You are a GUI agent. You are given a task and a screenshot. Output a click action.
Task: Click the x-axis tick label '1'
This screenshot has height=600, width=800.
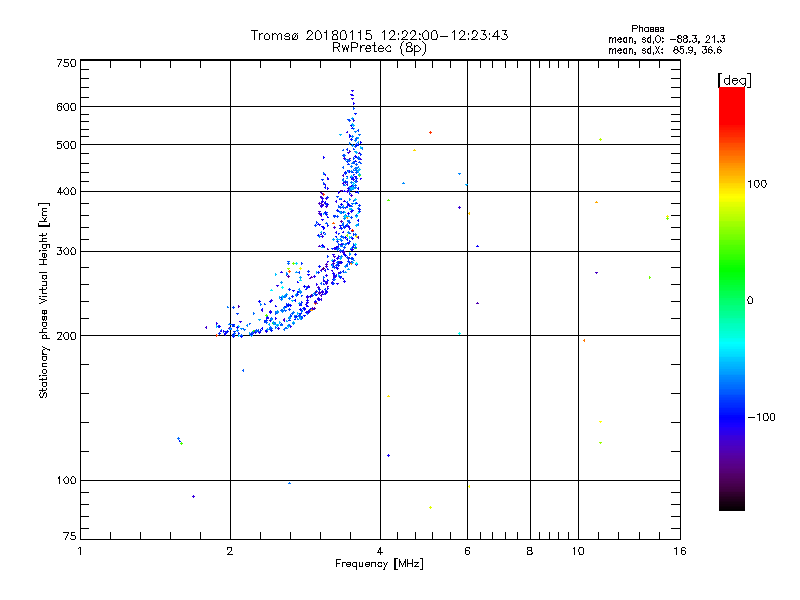pyautogui.click(x=80, y=551)
